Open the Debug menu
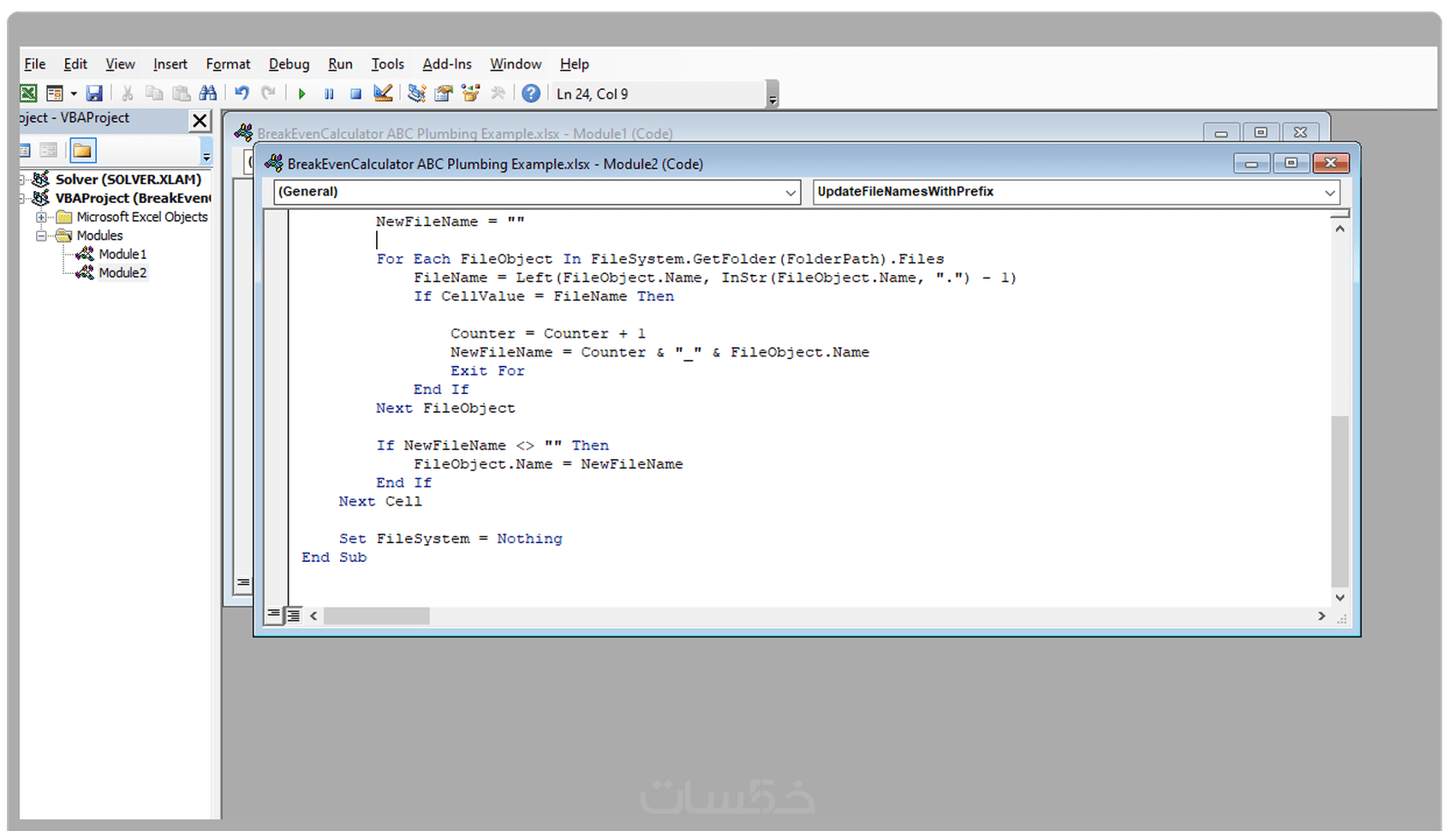 (289, 63)
